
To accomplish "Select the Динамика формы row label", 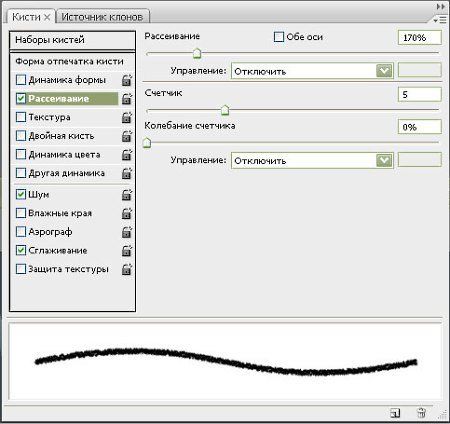I will pyautogui.click(x=67, y=80).
